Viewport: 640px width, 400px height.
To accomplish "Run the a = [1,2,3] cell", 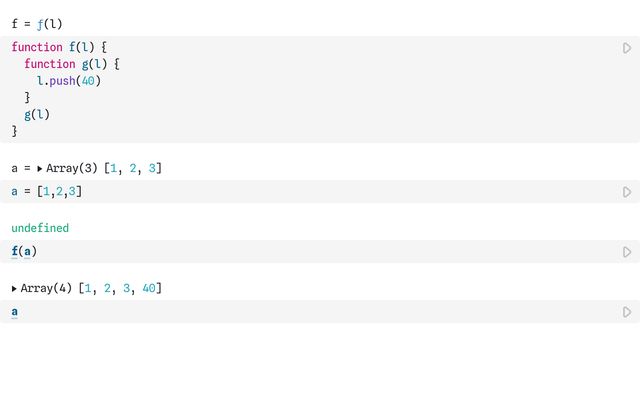I will pos(627,192).
